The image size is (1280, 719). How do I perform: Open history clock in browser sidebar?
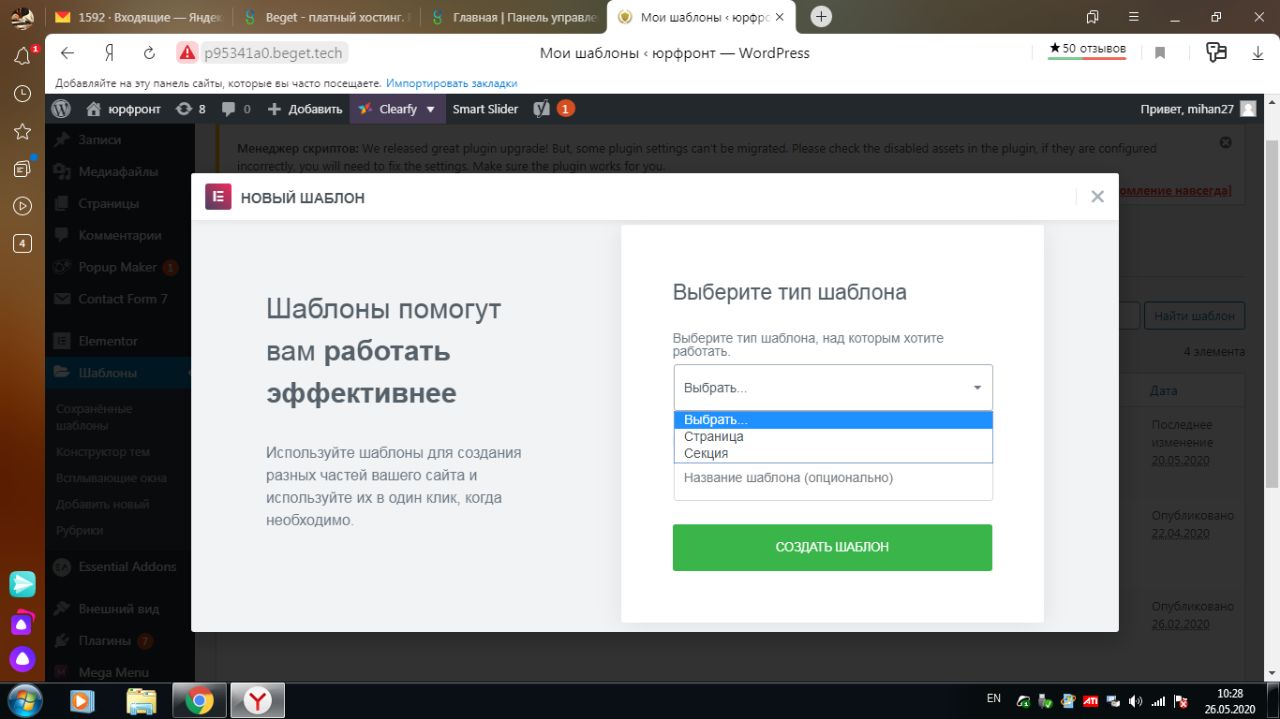point(22,94)
